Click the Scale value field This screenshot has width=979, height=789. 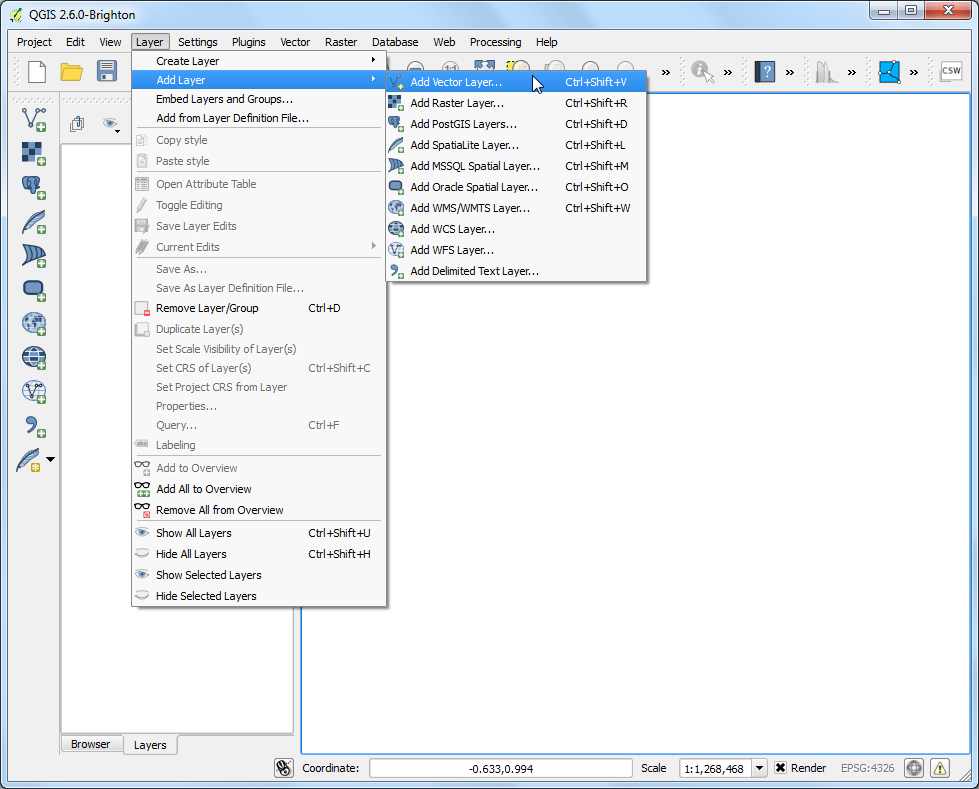tap(715, 768)
